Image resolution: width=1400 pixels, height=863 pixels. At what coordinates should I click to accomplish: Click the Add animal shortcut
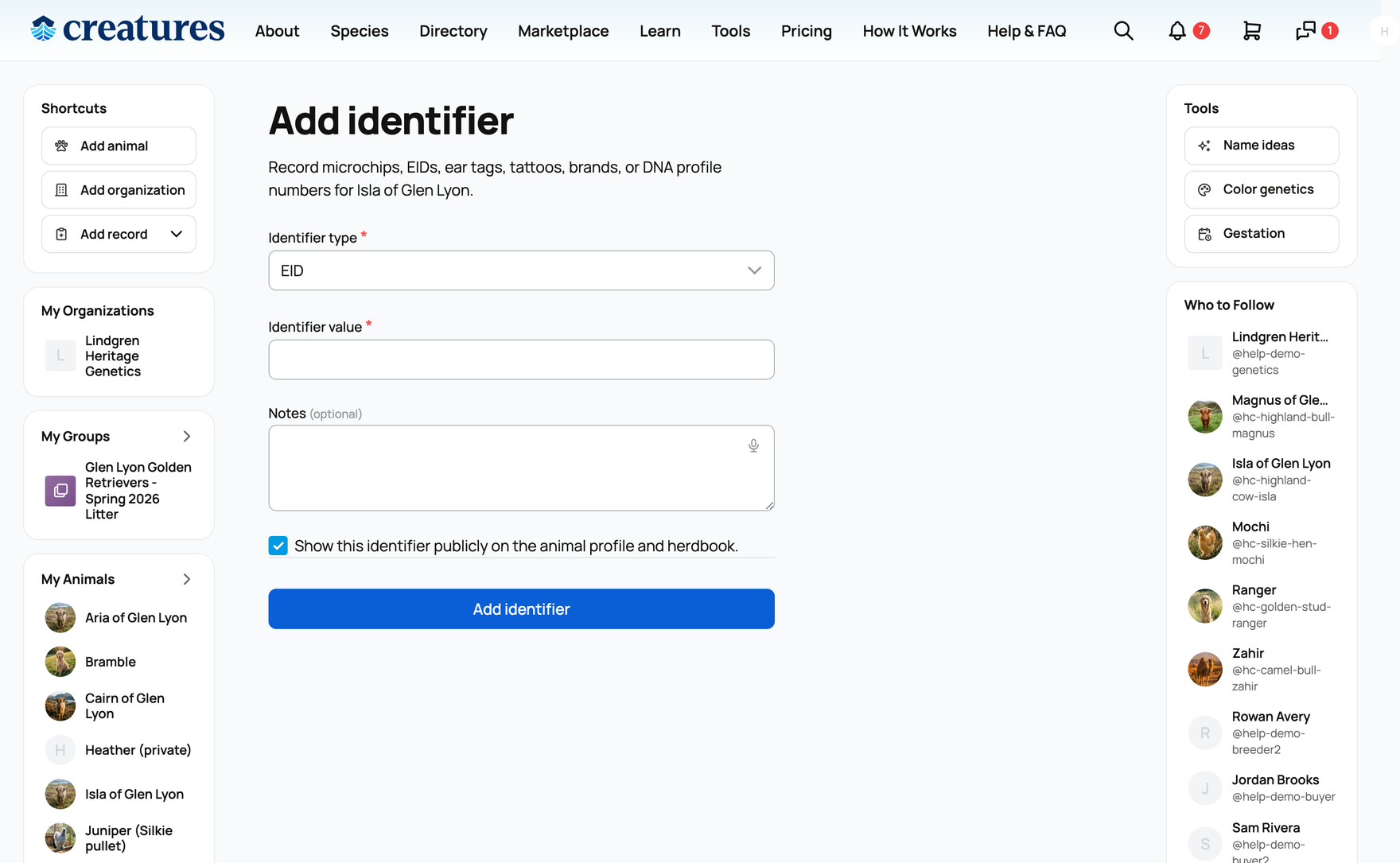click(119, 146)
